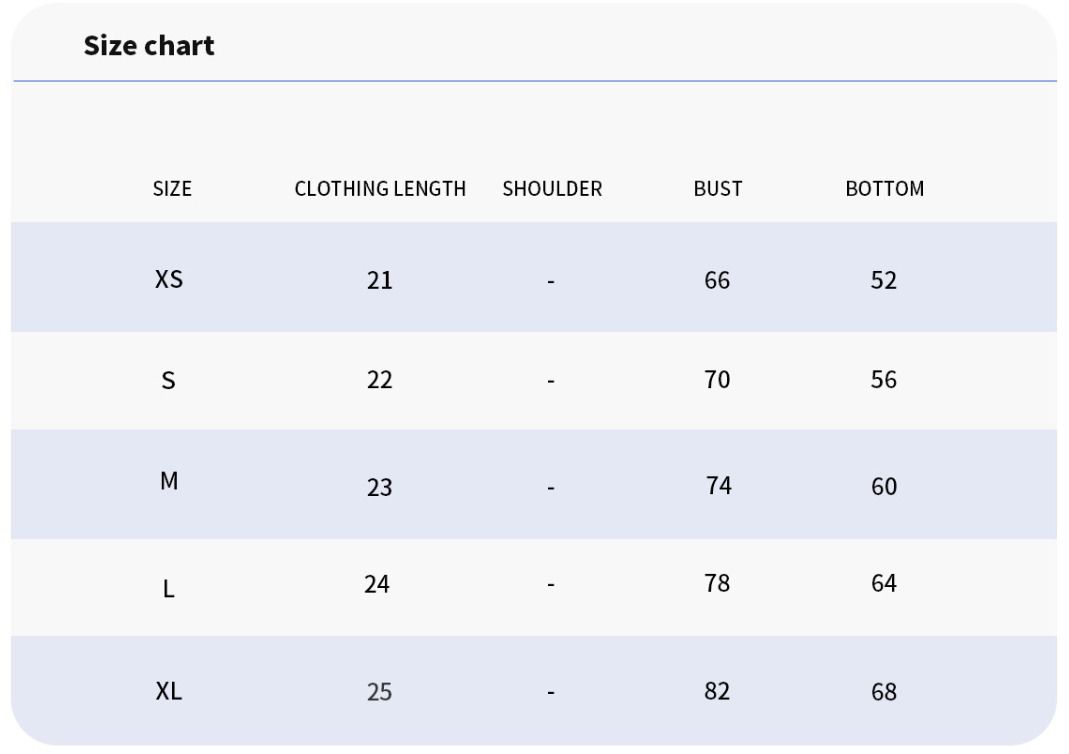This screenshot has height=754, width=1069.
Task: Select the XL size row label
Action: point(169,691)
